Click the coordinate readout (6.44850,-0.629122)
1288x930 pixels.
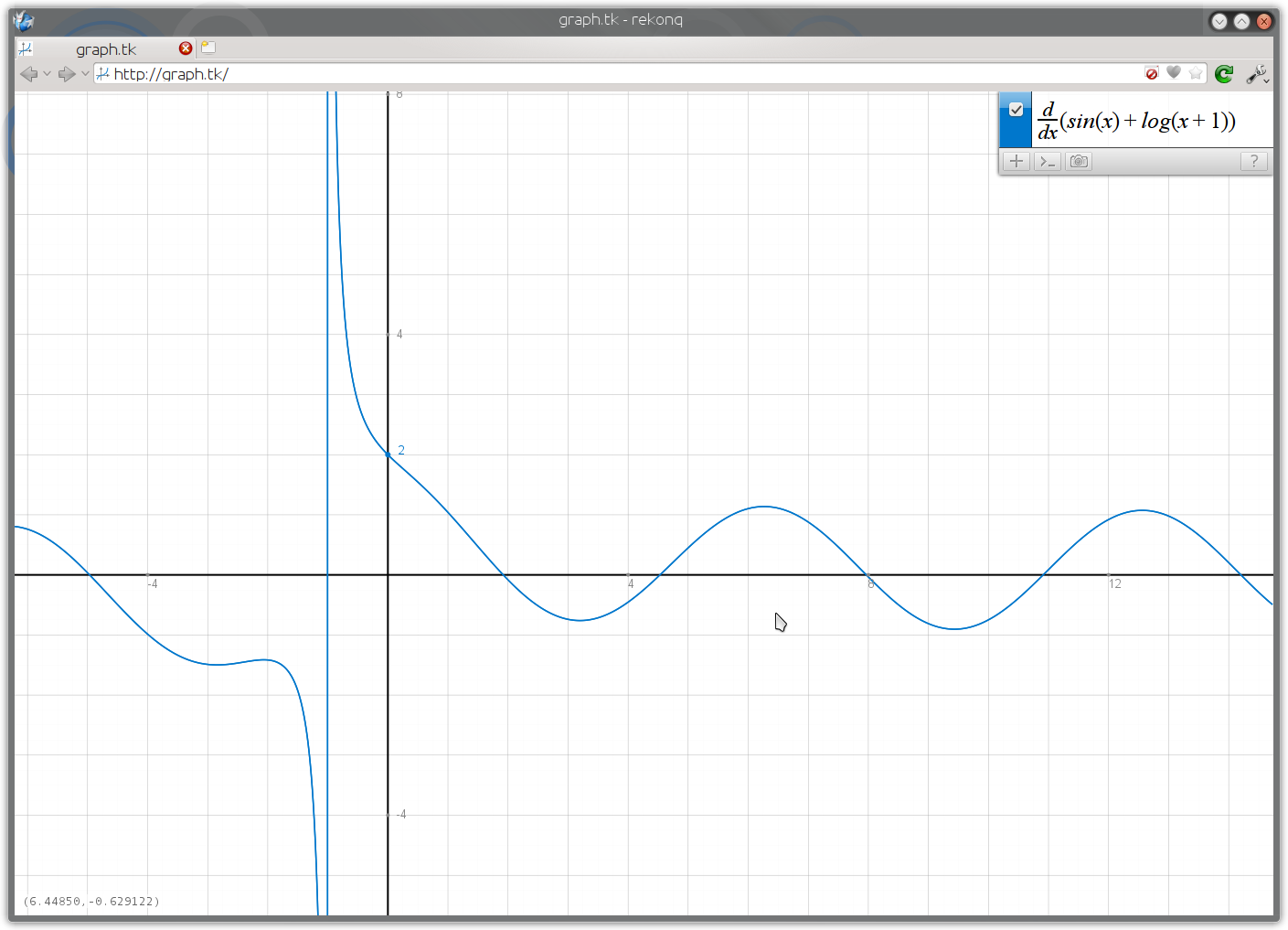coord(91,902)
